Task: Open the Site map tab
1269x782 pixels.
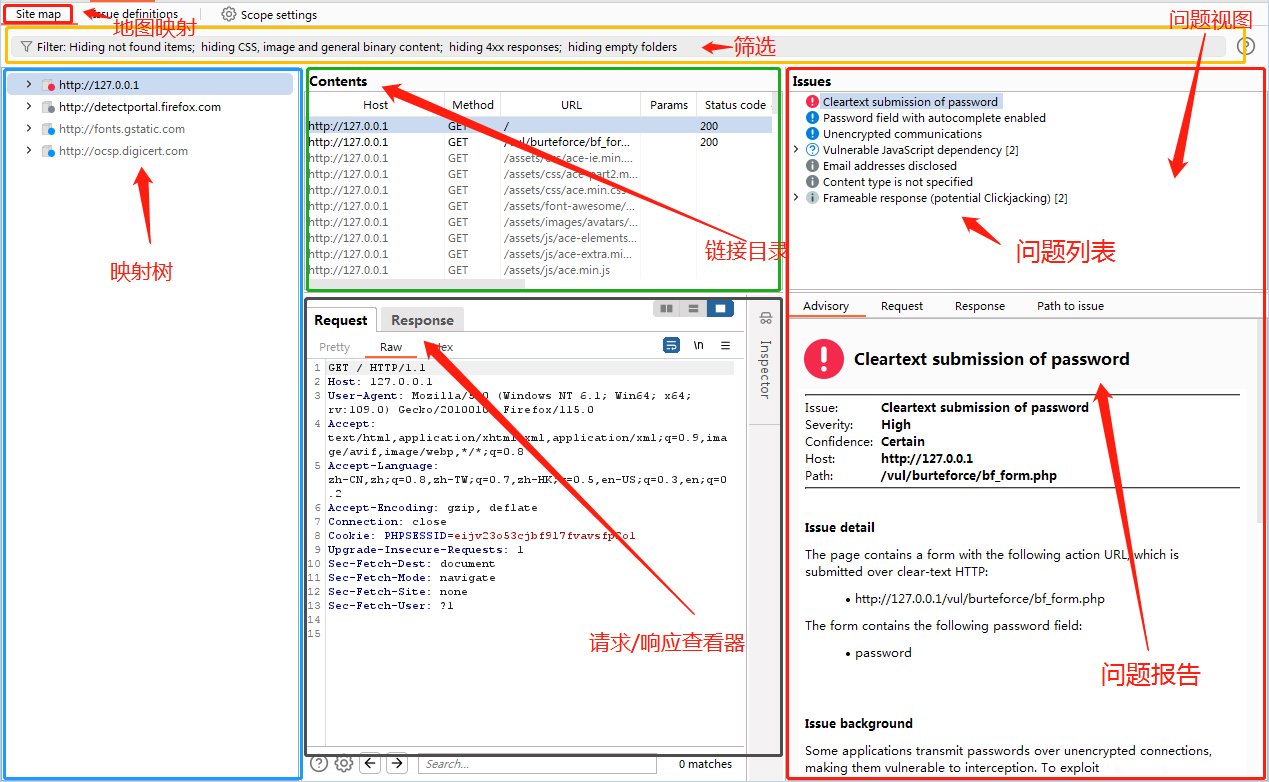Action: coord(38,14)
